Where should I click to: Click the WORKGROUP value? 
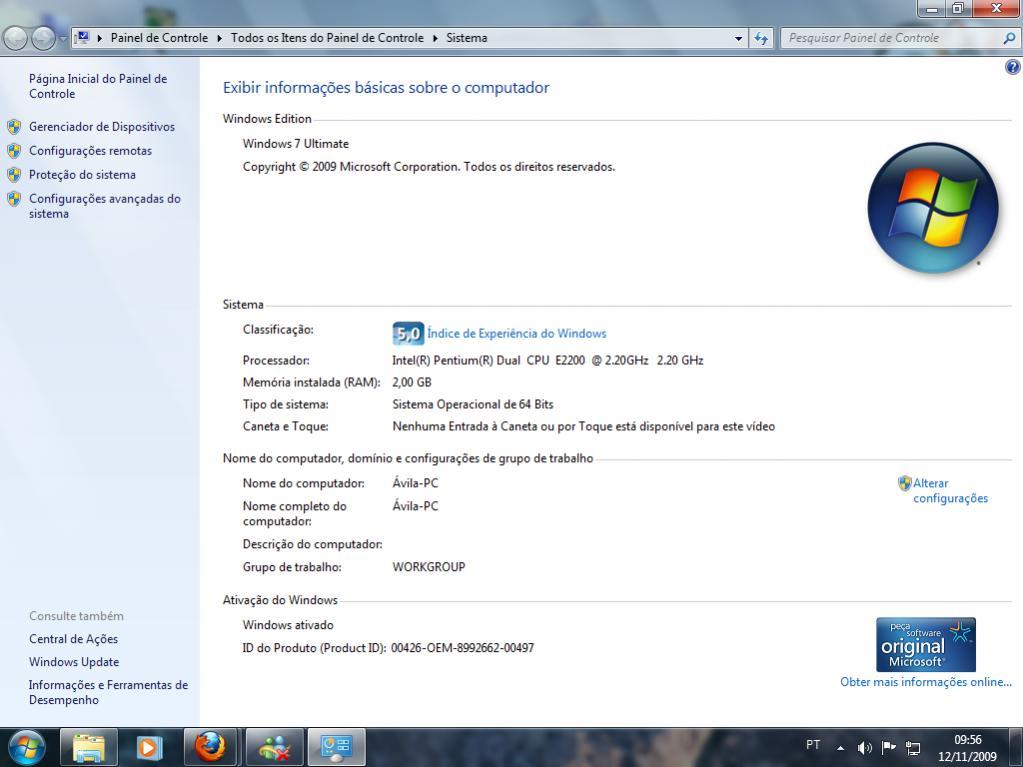pos(429,567)
